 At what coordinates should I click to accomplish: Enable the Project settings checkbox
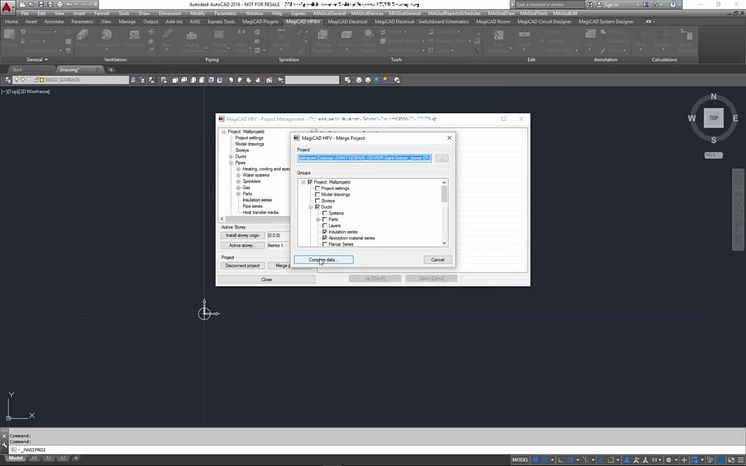pos(317,188)
